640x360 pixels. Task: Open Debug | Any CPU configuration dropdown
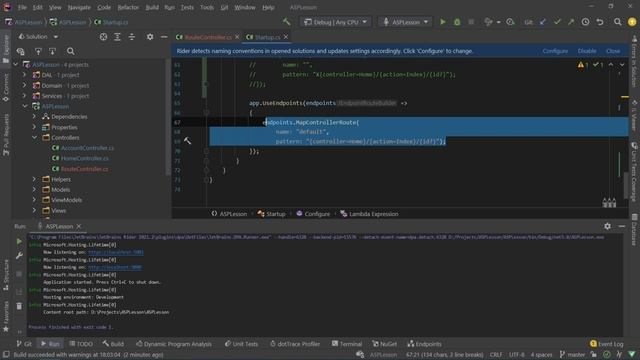click(x=336, y=22)
